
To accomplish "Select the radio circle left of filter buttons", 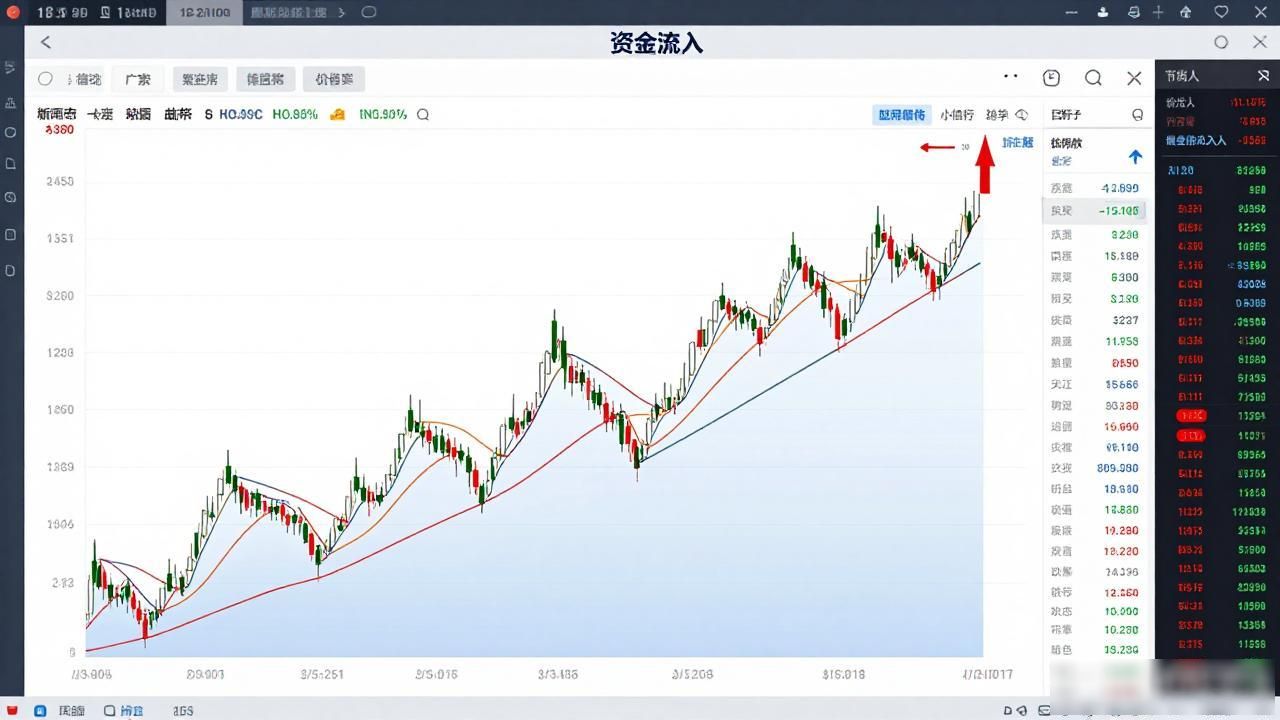I will tap(45, 79).
